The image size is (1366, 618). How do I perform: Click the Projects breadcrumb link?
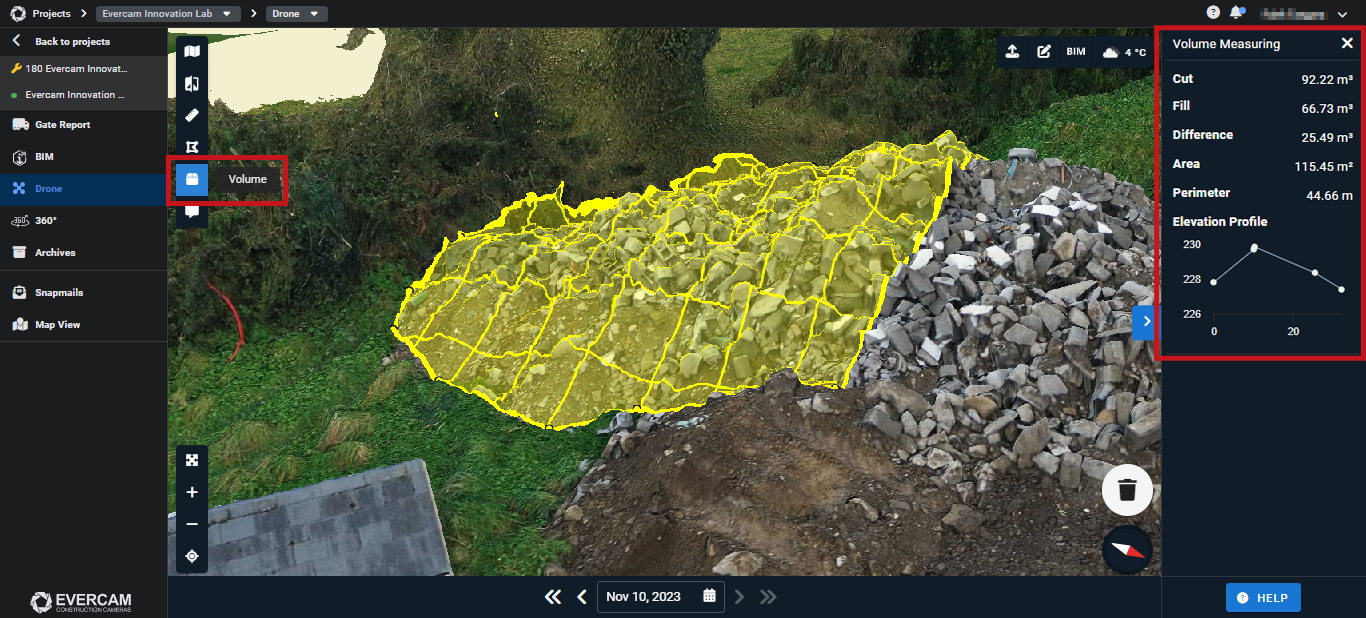point(51,14)
